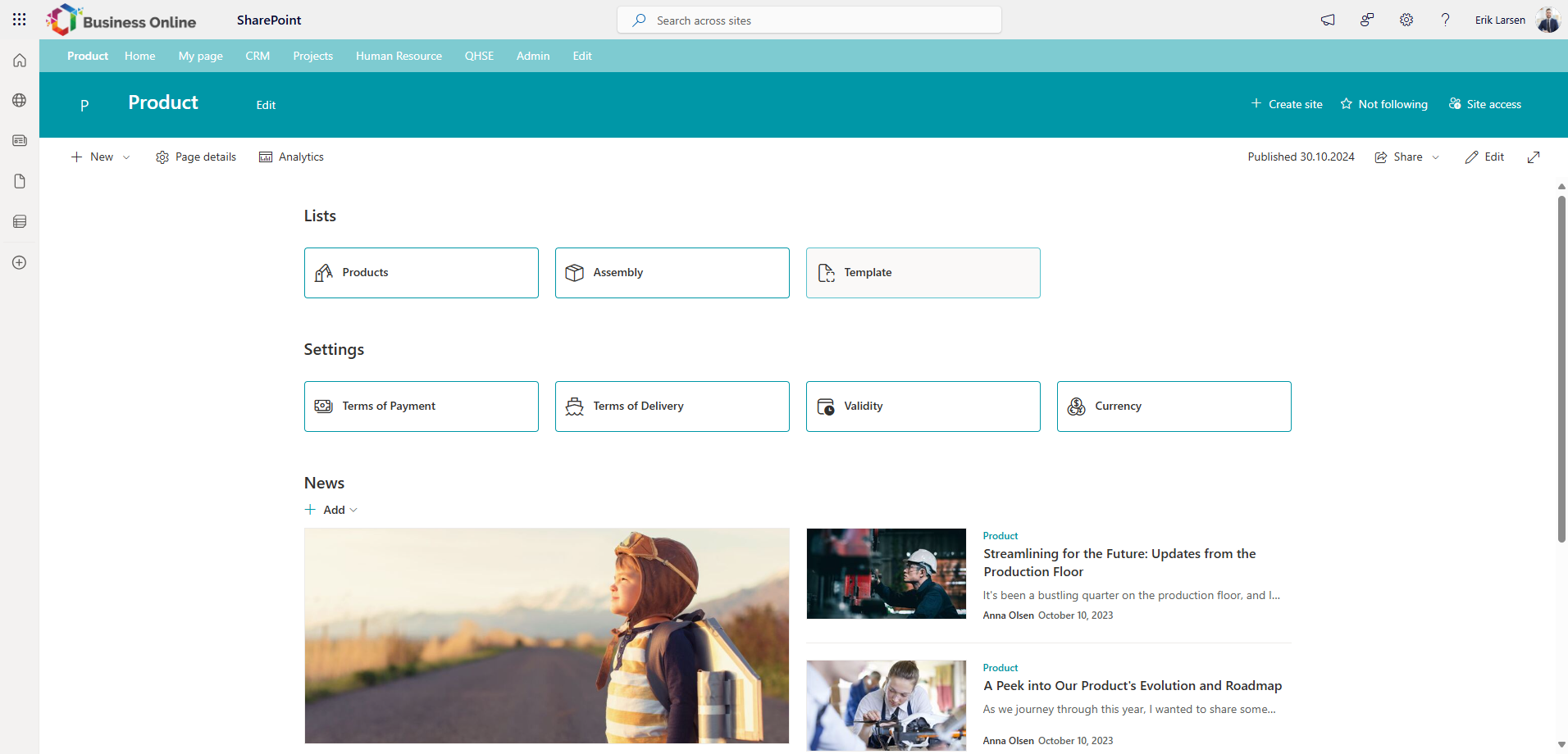Open the child pilot news image
This screenshot has width=1568, height=754.
coord(547,636)
